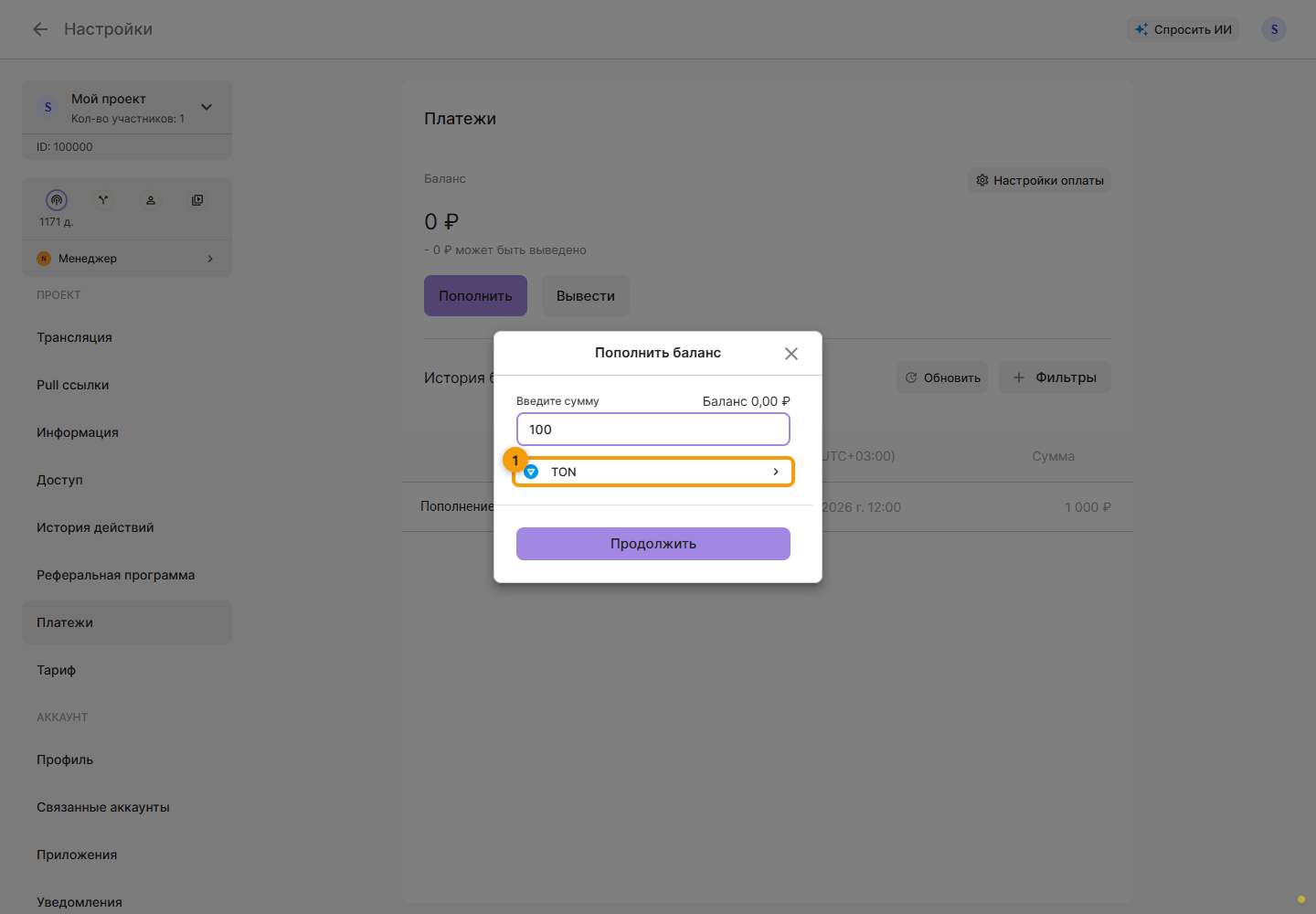Image resolution: width=1316 pixels, height=914 pixels.
Task: Go to Профиль settings
Action: [x=127, y=760]
